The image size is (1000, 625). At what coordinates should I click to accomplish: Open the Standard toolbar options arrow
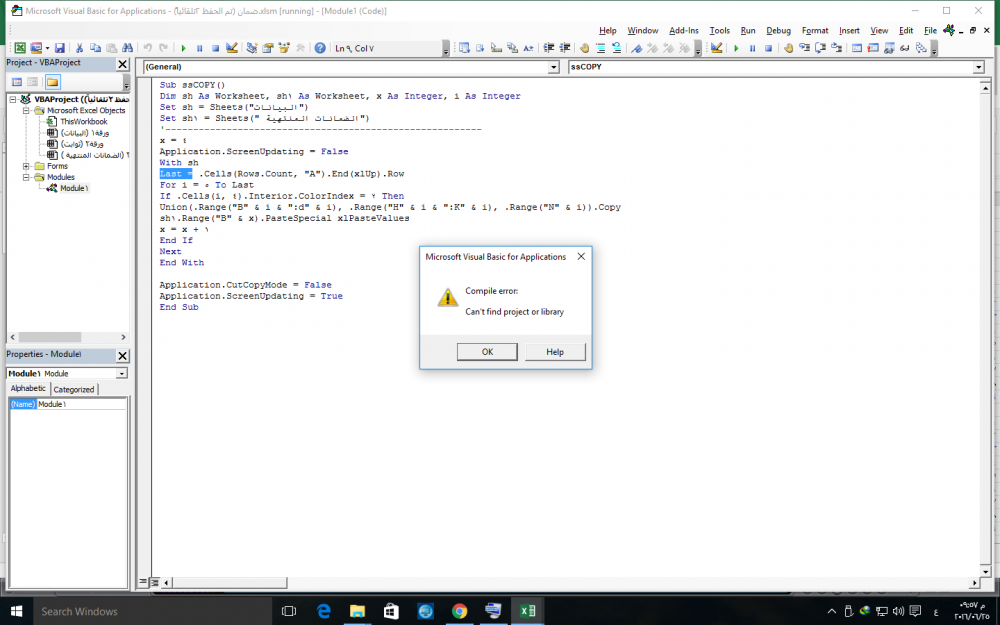pos(446,48)
